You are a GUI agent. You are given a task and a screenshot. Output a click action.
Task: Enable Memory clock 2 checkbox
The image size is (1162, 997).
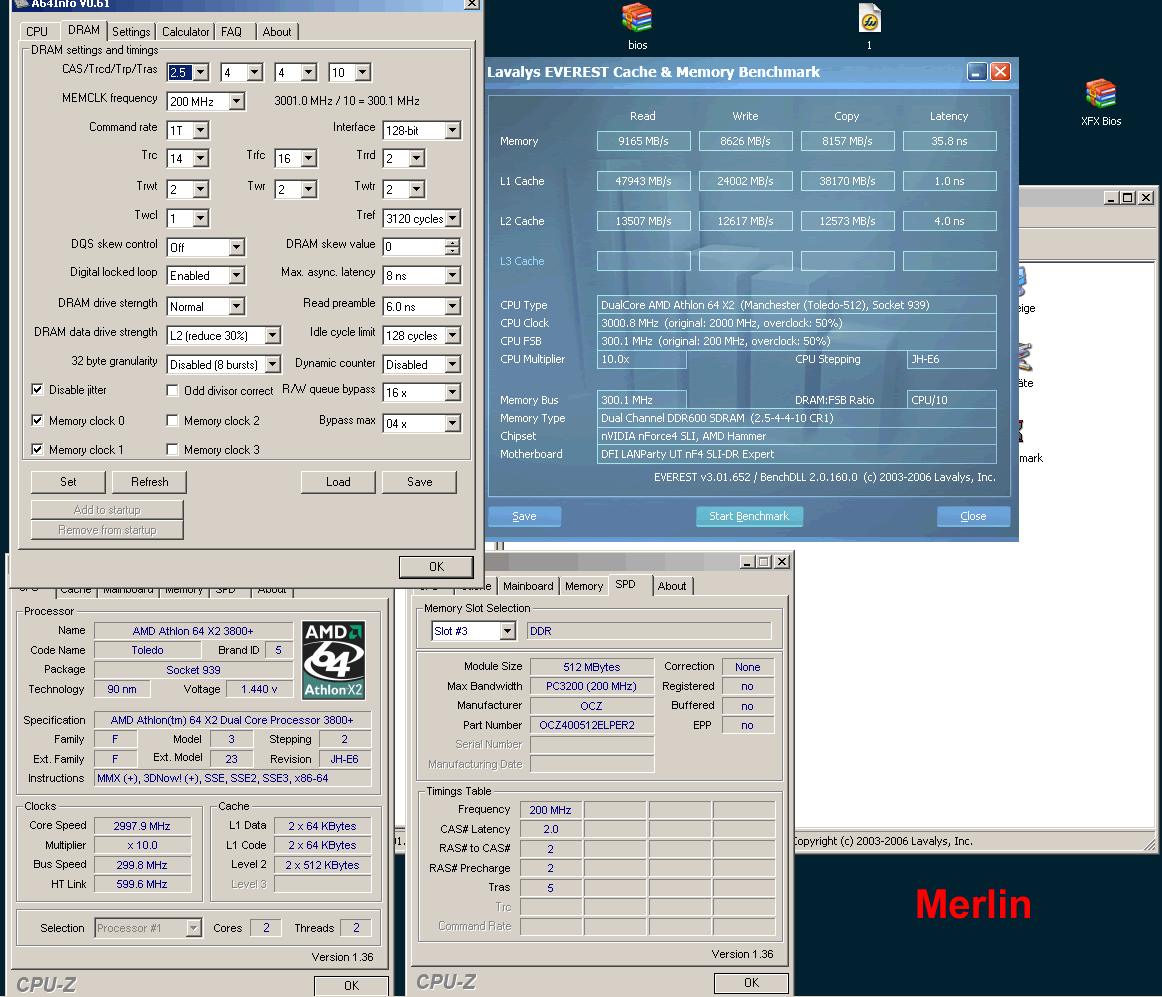(172, 420)
